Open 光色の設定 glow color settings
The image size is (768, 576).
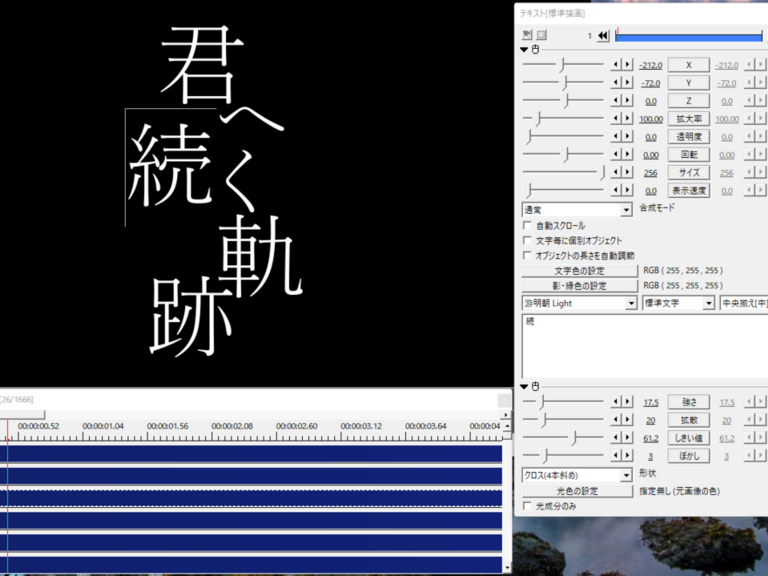point(577,491)
